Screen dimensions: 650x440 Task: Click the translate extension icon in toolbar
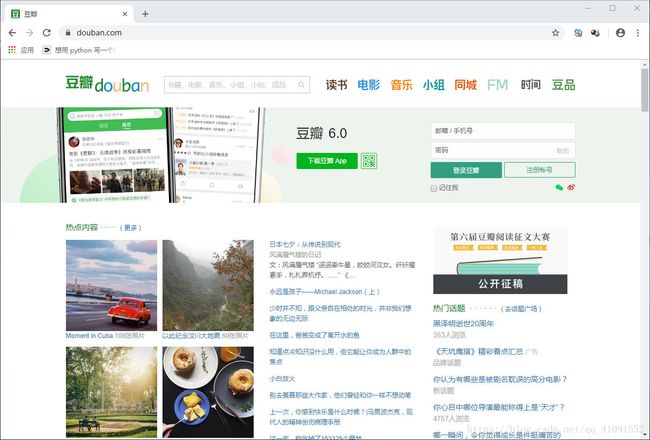click(x=578, y=33)
